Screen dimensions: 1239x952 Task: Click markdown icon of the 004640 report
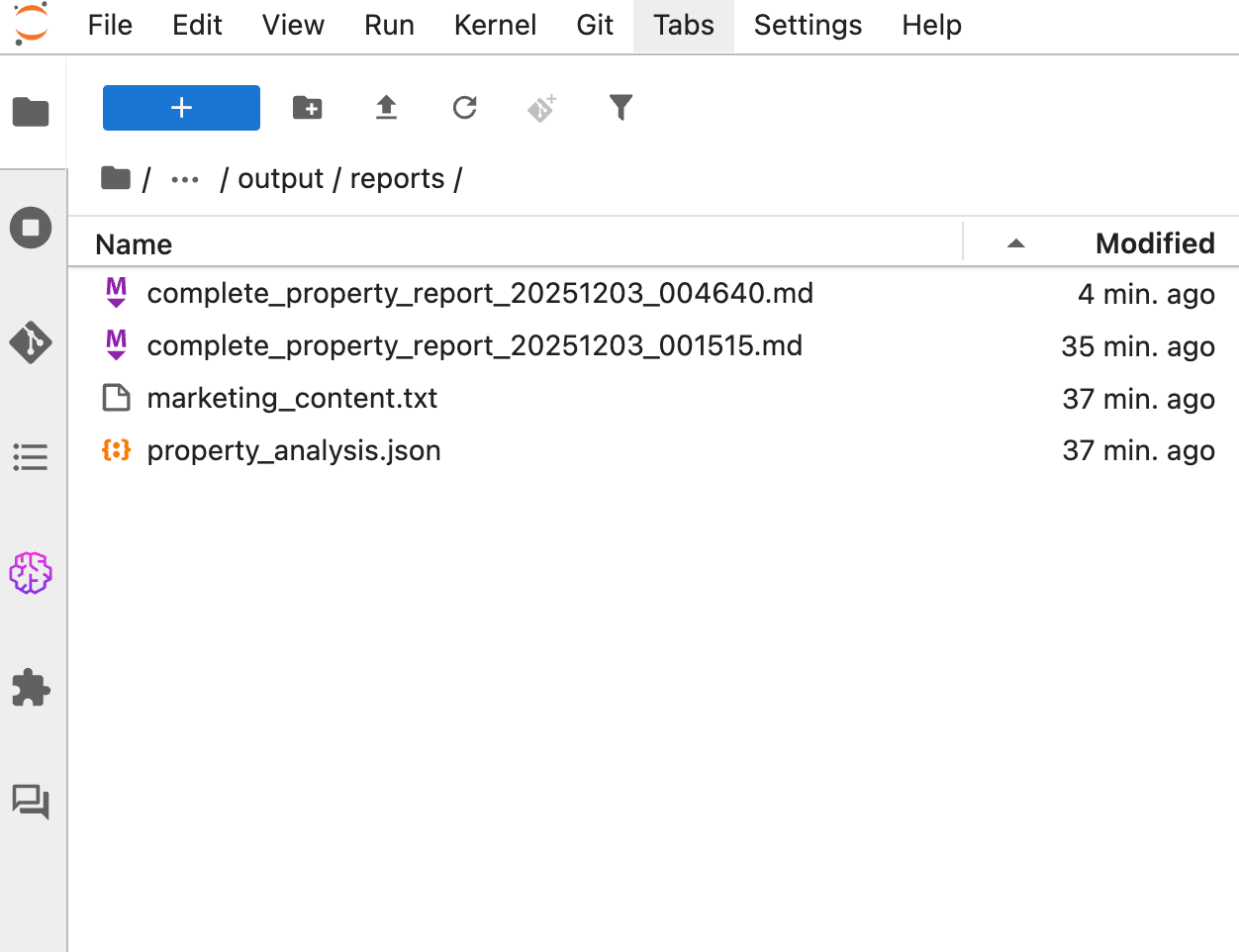[x=117, y=293]
